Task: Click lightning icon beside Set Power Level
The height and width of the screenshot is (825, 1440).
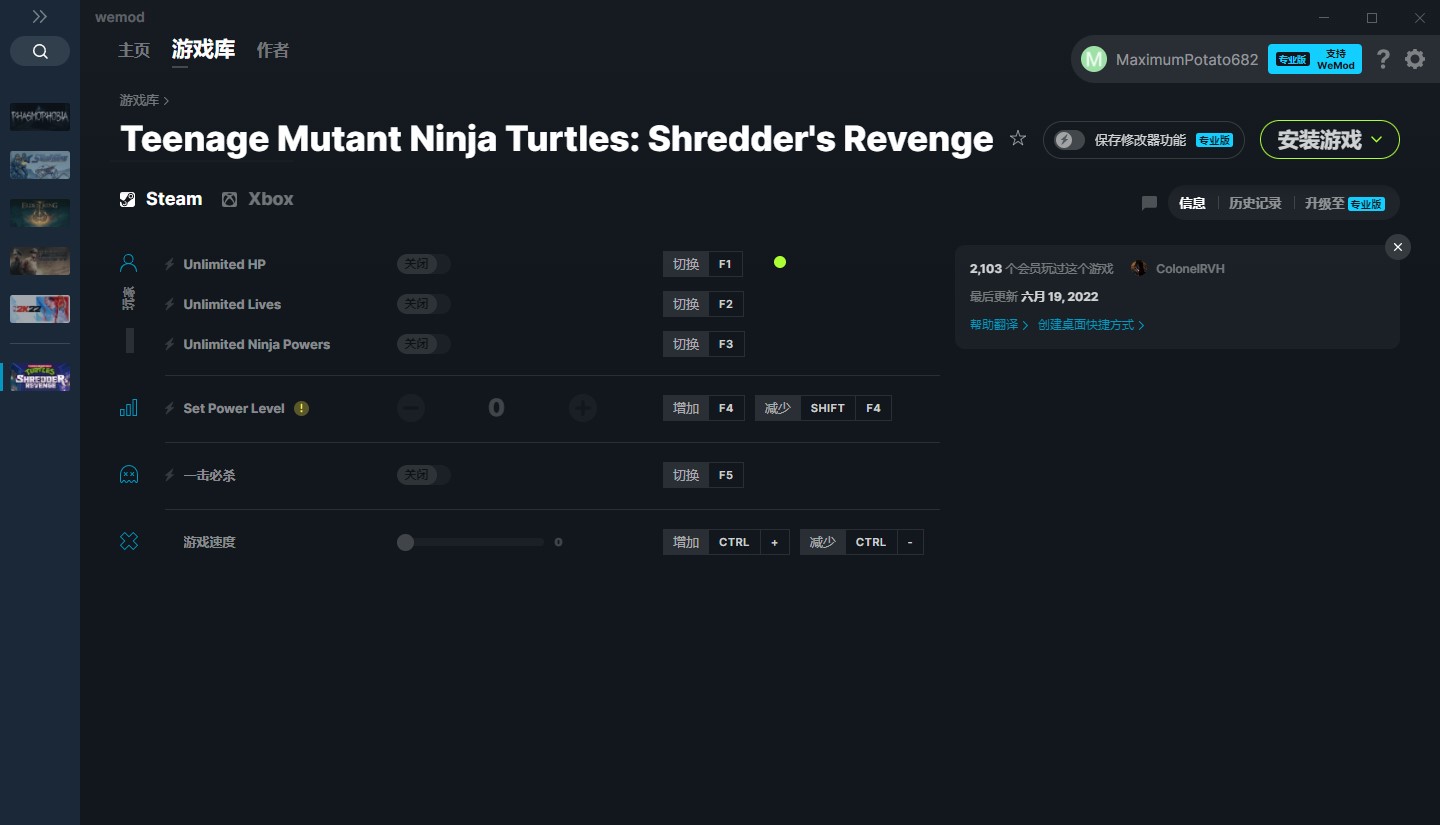Action: [x=170, y=408]
